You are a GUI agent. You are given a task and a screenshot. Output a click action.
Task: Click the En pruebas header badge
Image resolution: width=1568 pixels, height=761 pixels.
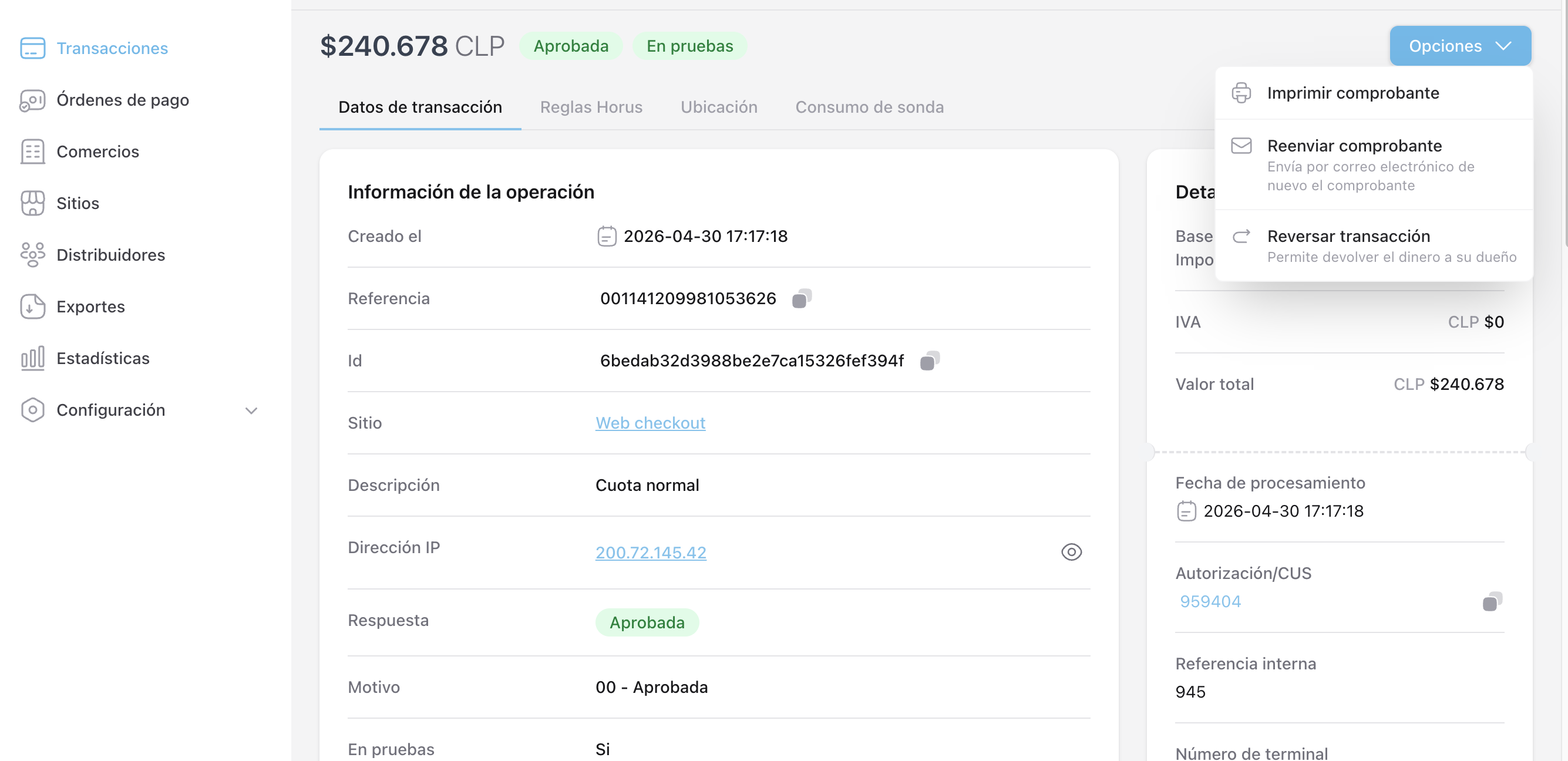689,46
